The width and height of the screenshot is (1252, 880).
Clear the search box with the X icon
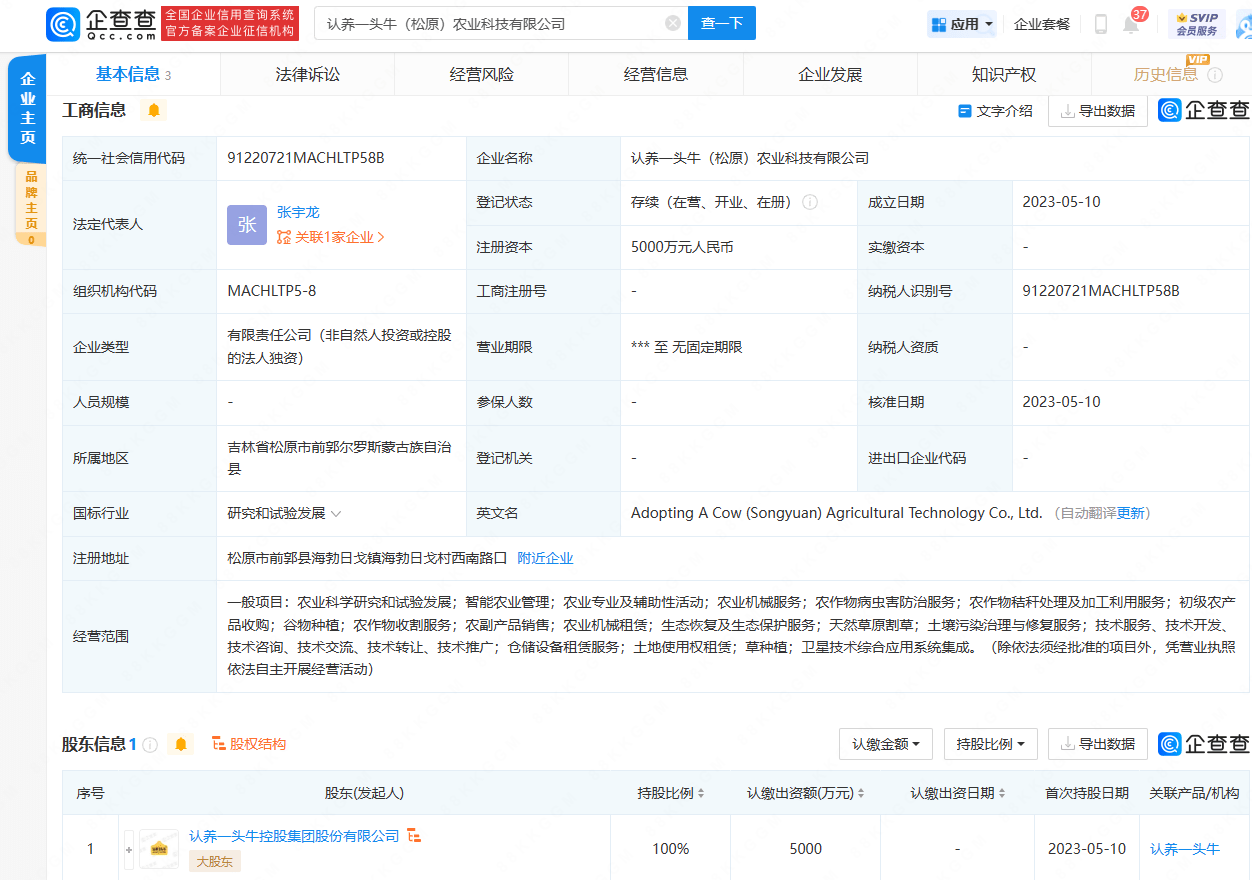pyautogui.click(x=673, y=23)
